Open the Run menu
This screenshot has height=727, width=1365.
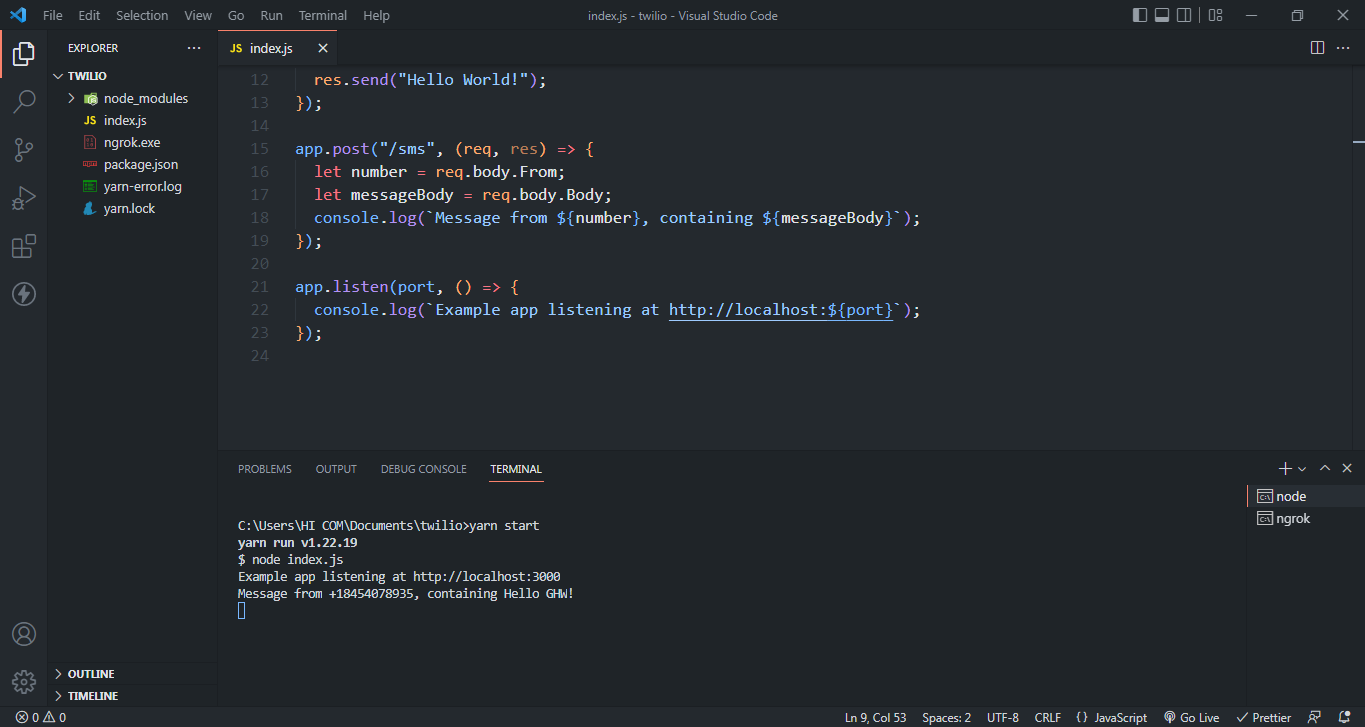[271, 15]
